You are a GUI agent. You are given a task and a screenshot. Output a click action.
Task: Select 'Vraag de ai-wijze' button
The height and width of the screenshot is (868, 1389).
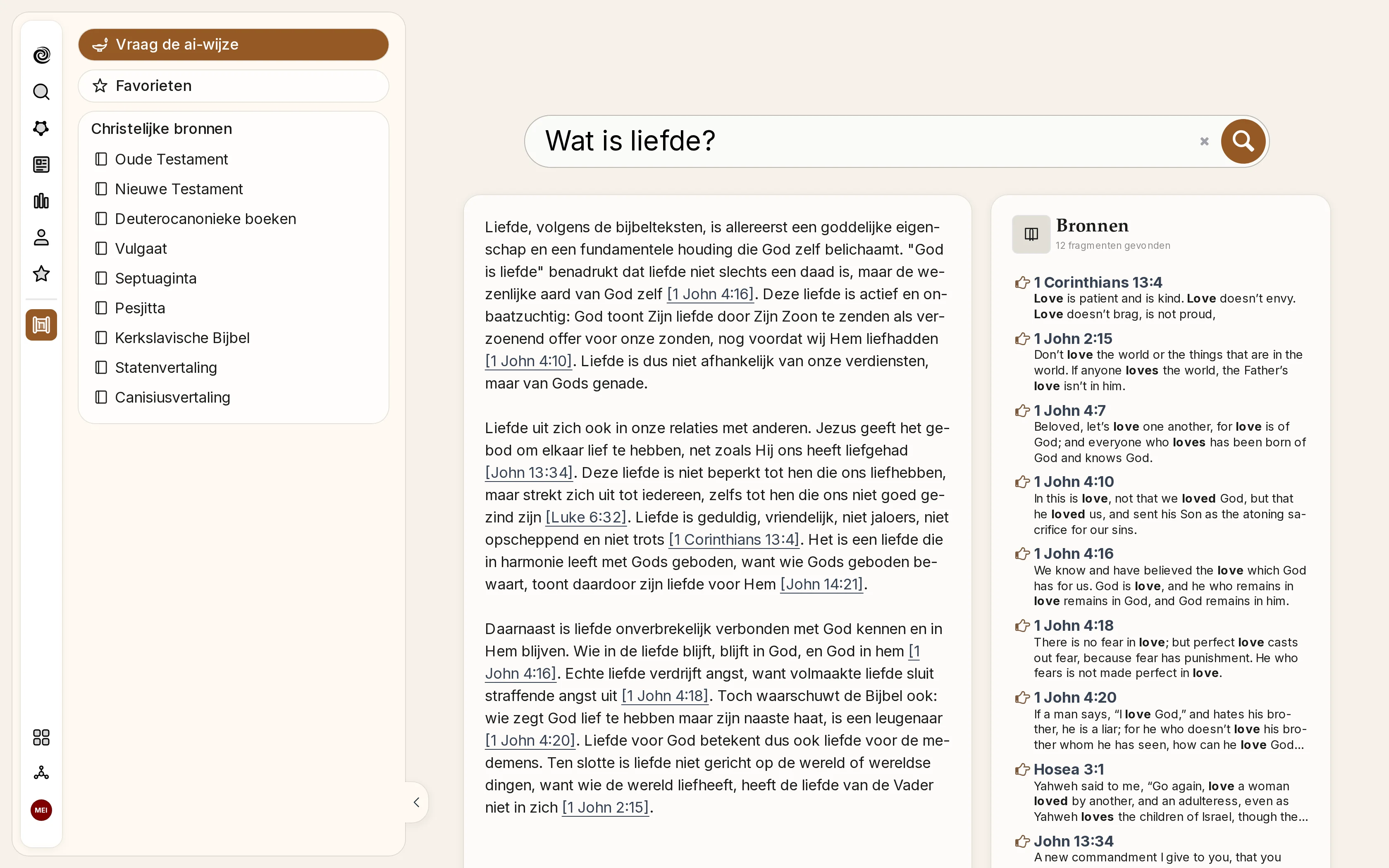(x=234, y=44)
